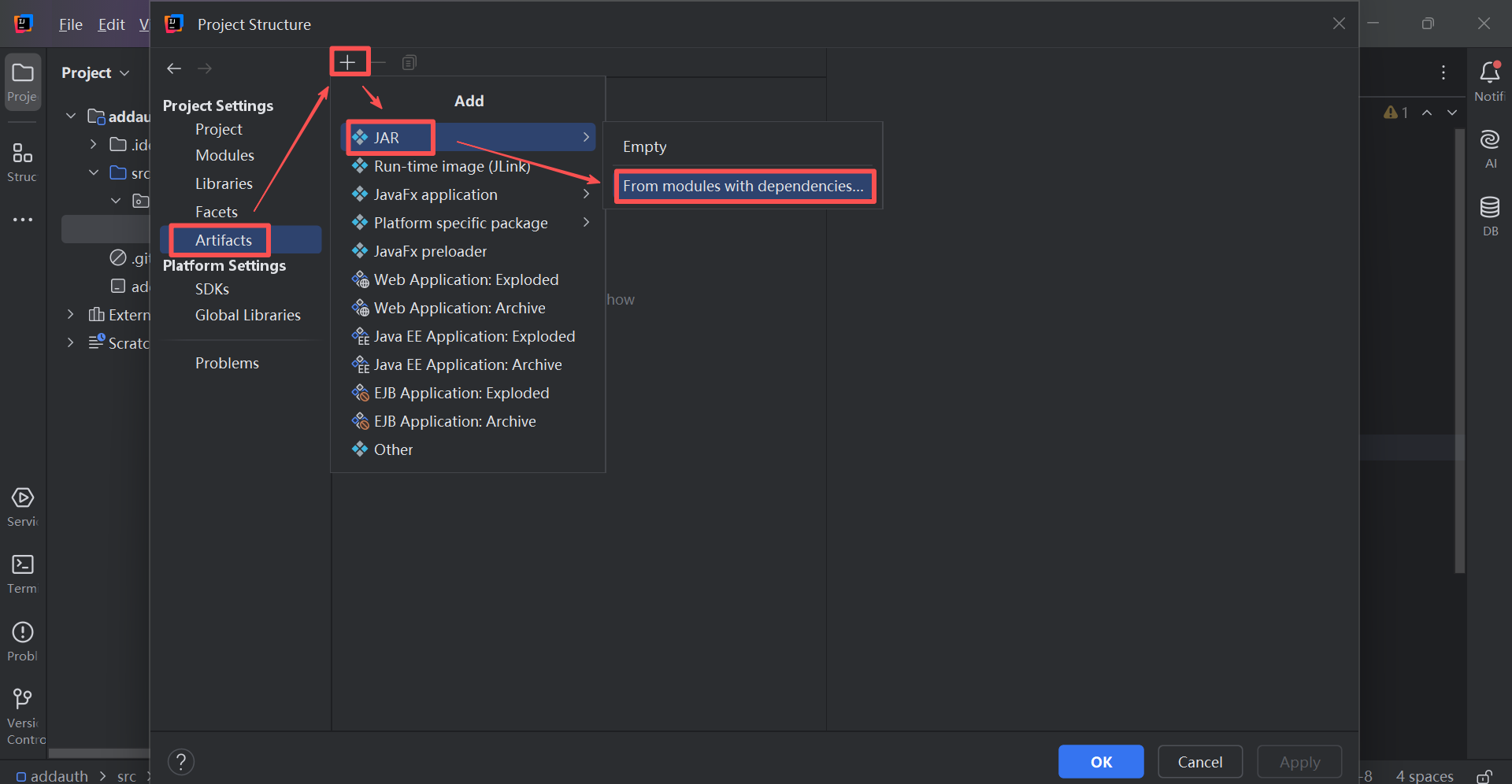Open the AI Assistant panel icon
The height and width of the screenshot is (784, 1512).
pyautogui.click(x=1489, y=141)
